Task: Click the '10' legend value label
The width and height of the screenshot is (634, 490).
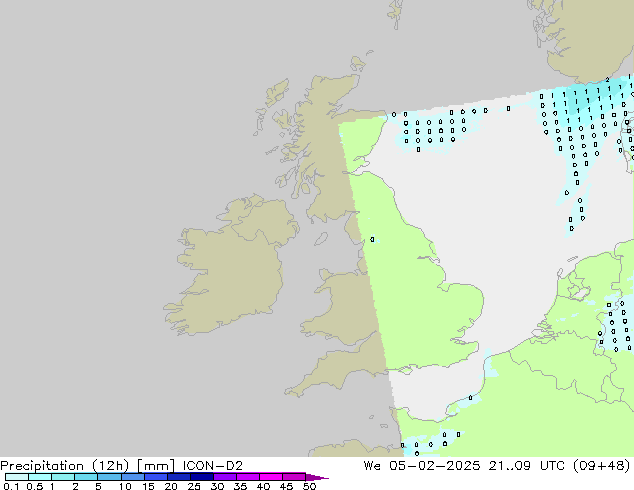Action: 125,486
